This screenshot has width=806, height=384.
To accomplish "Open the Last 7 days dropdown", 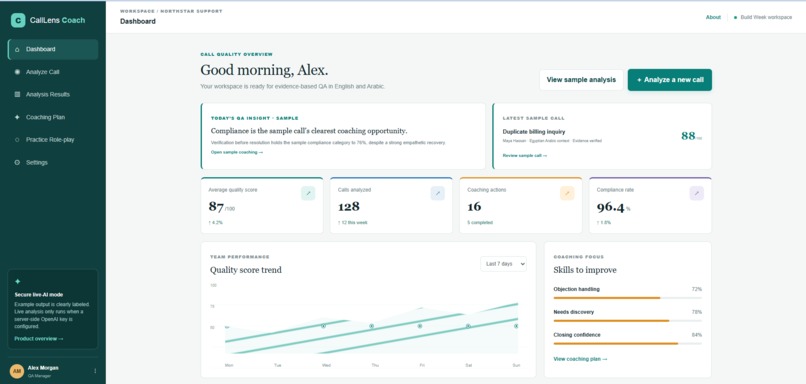I will click(503, 264).
